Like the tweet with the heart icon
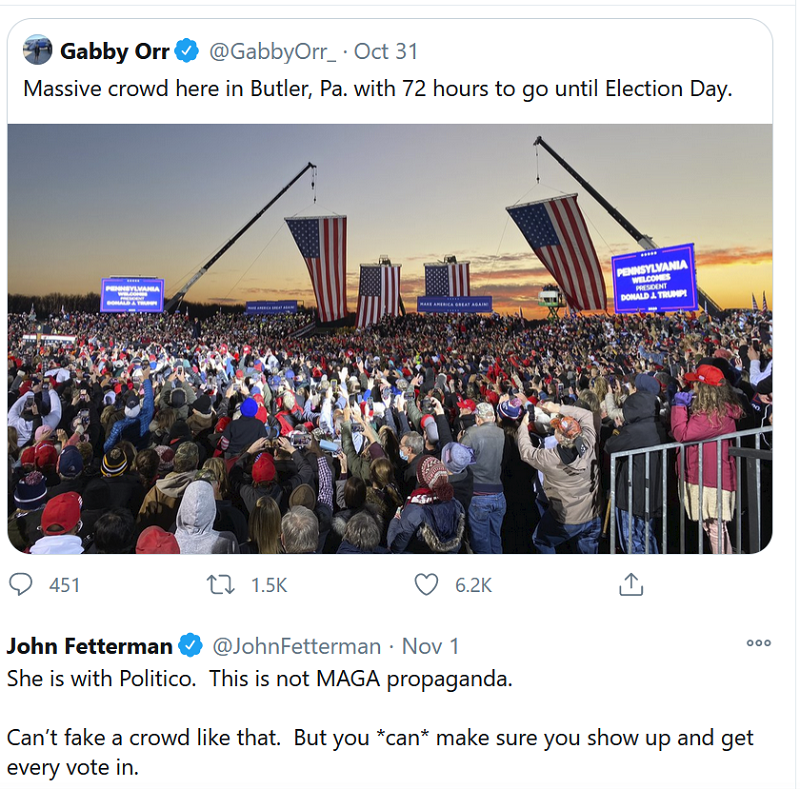 (427, 584)
